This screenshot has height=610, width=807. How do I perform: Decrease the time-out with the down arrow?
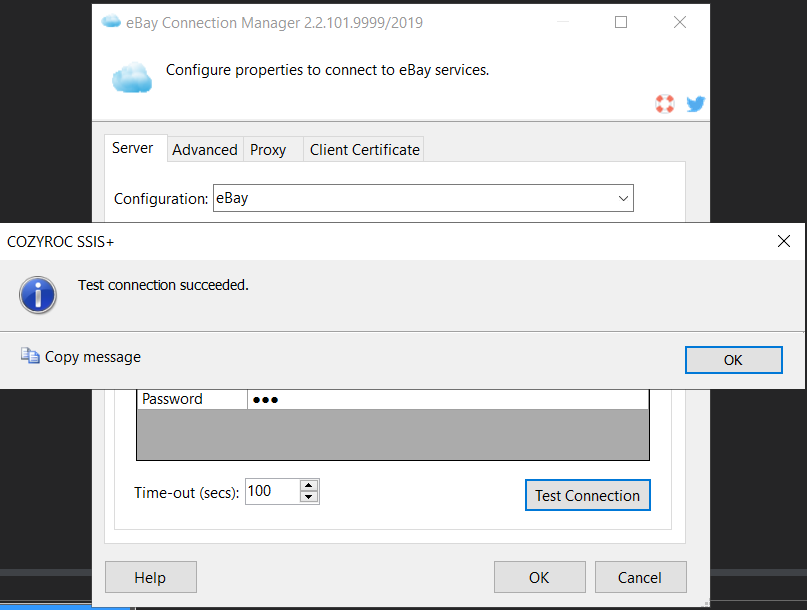tap(309, 497)
